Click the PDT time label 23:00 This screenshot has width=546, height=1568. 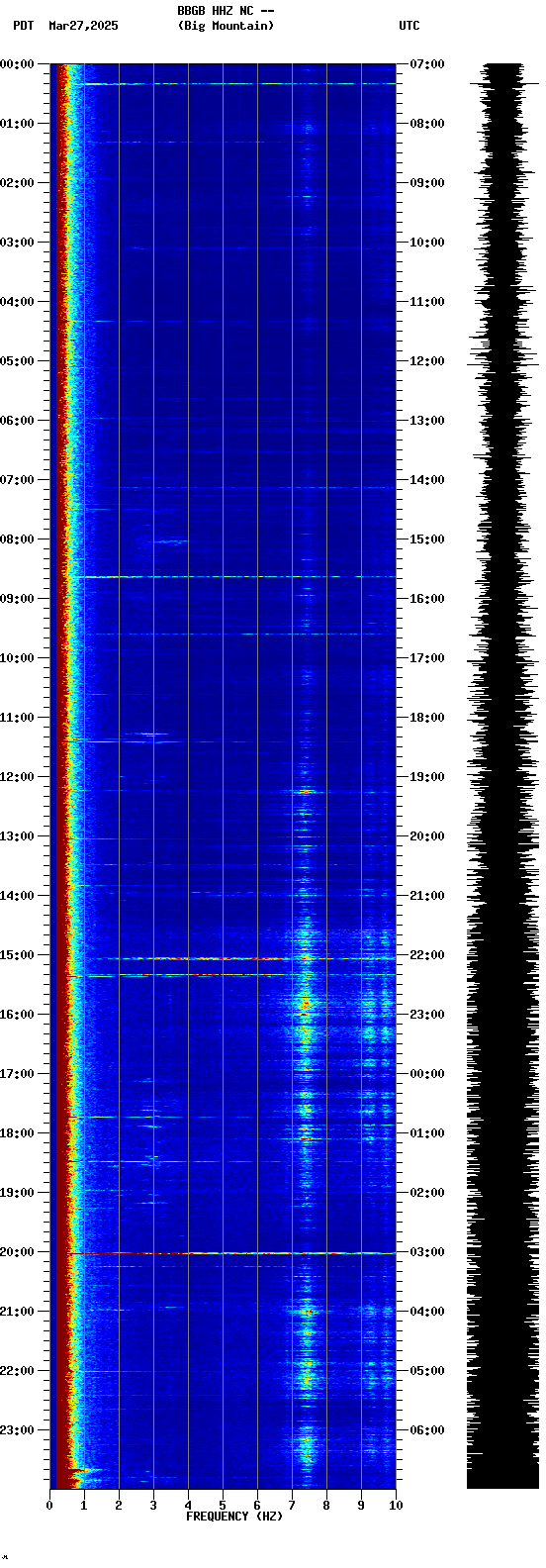pyautogui.click(x=17, y=1430)
